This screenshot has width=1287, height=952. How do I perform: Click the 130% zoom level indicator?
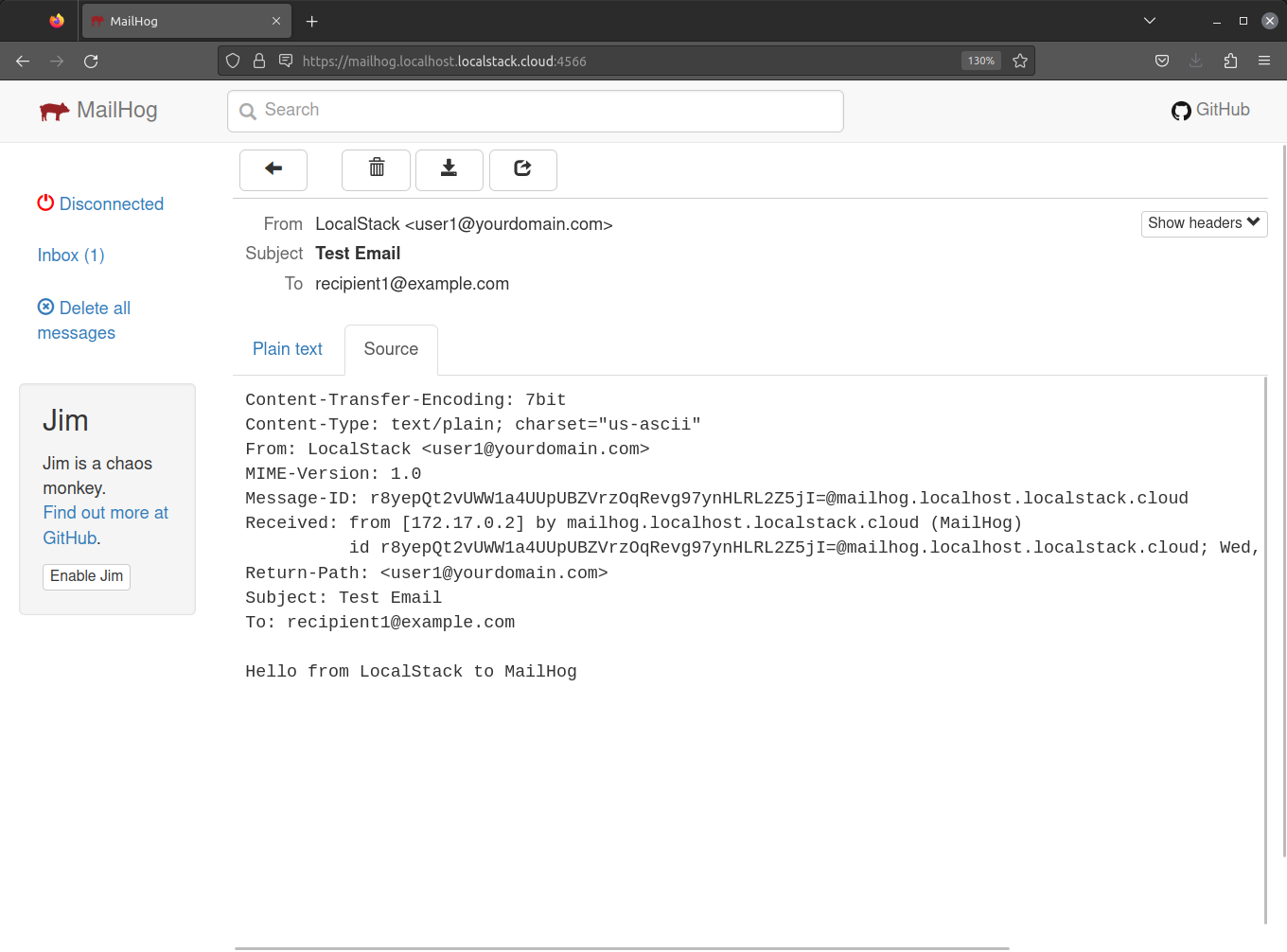(x=981, y=62)
